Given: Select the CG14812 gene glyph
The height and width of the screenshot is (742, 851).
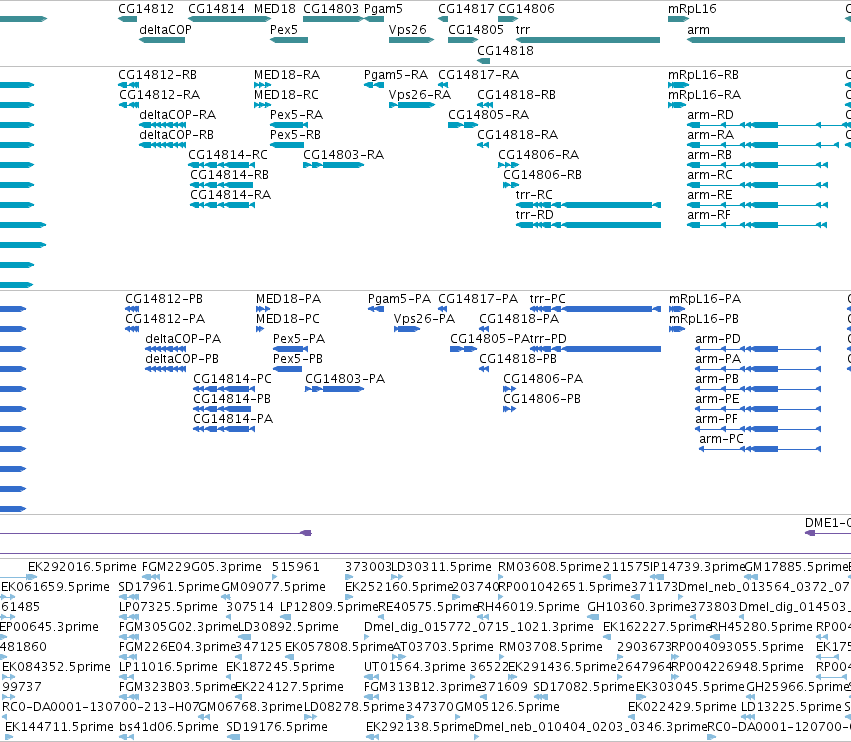Looking at the screenshot, I should 128,19.
